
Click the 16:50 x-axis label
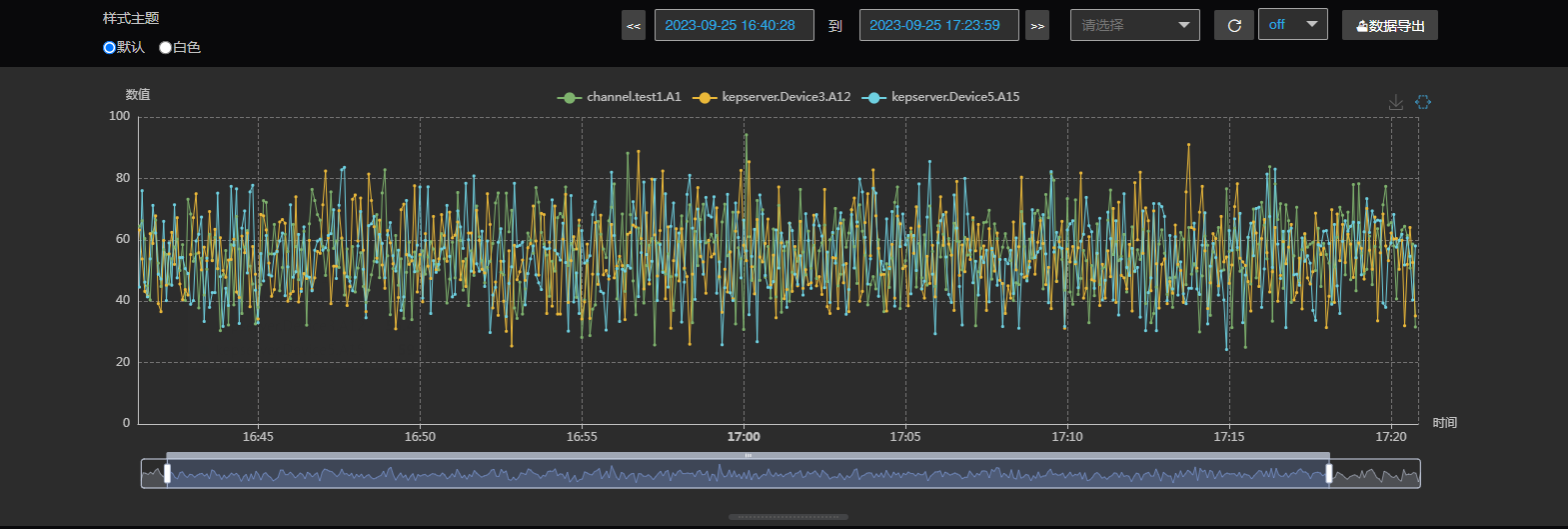(420, 437)
